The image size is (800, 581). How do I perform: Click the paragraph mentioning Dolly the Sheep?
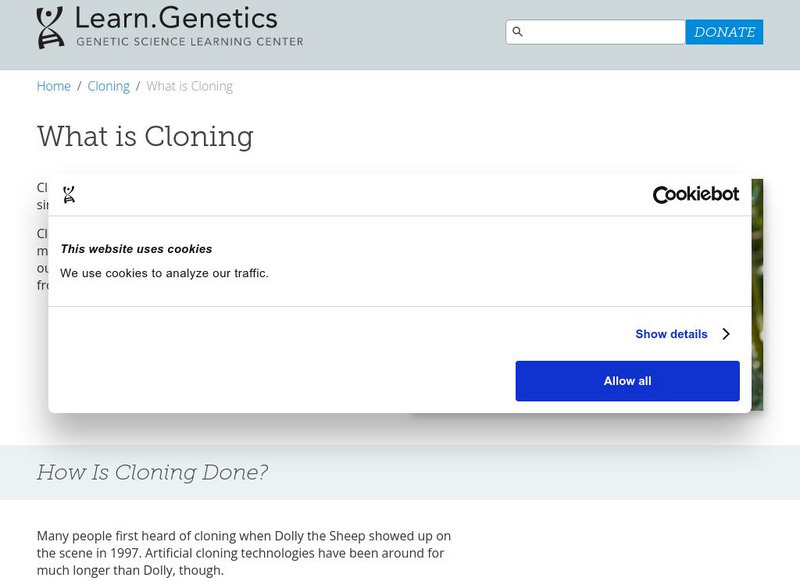coord(244,553)
